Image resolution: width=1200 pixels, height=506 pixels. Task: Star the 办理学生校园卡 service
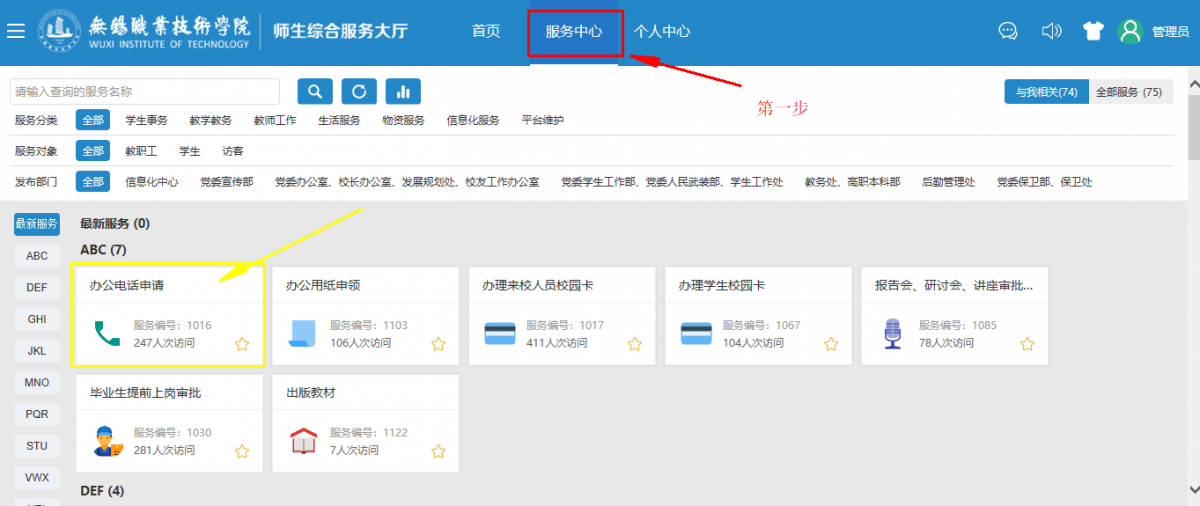830,344
